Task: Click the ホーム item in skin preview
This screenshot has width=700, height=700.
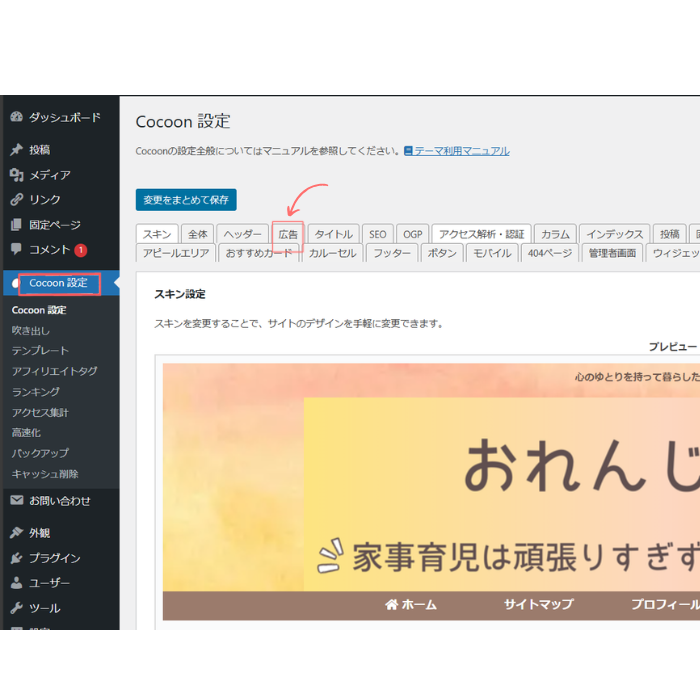Action: pyautogui.click(x=411, y=605)
